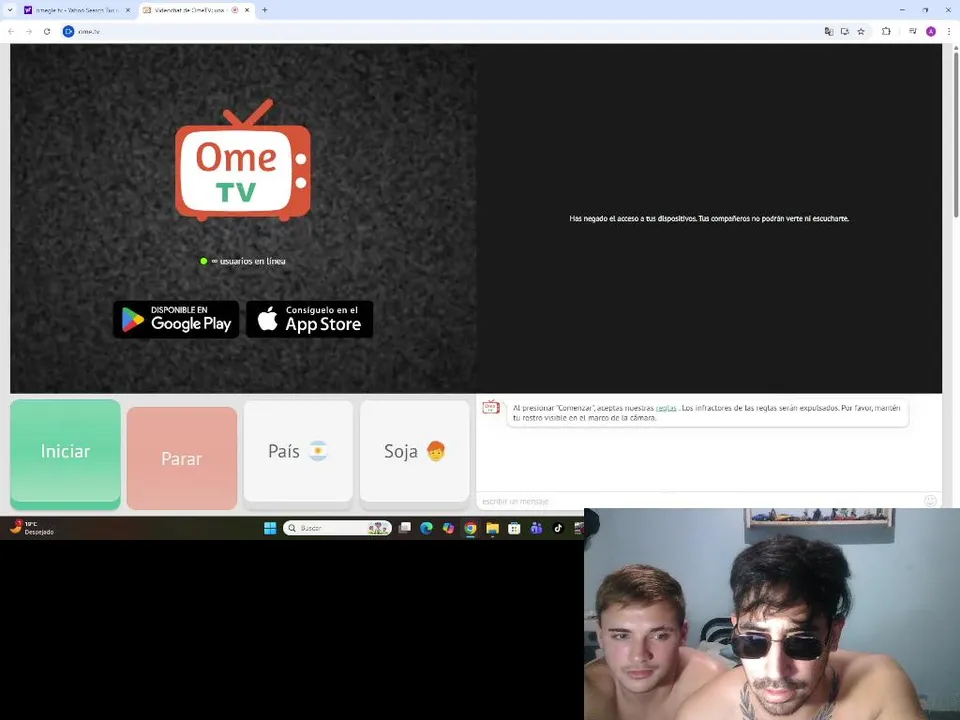
Task: Open the Windows Start menu
Action: pyautogui.click(x=270, y=528)
